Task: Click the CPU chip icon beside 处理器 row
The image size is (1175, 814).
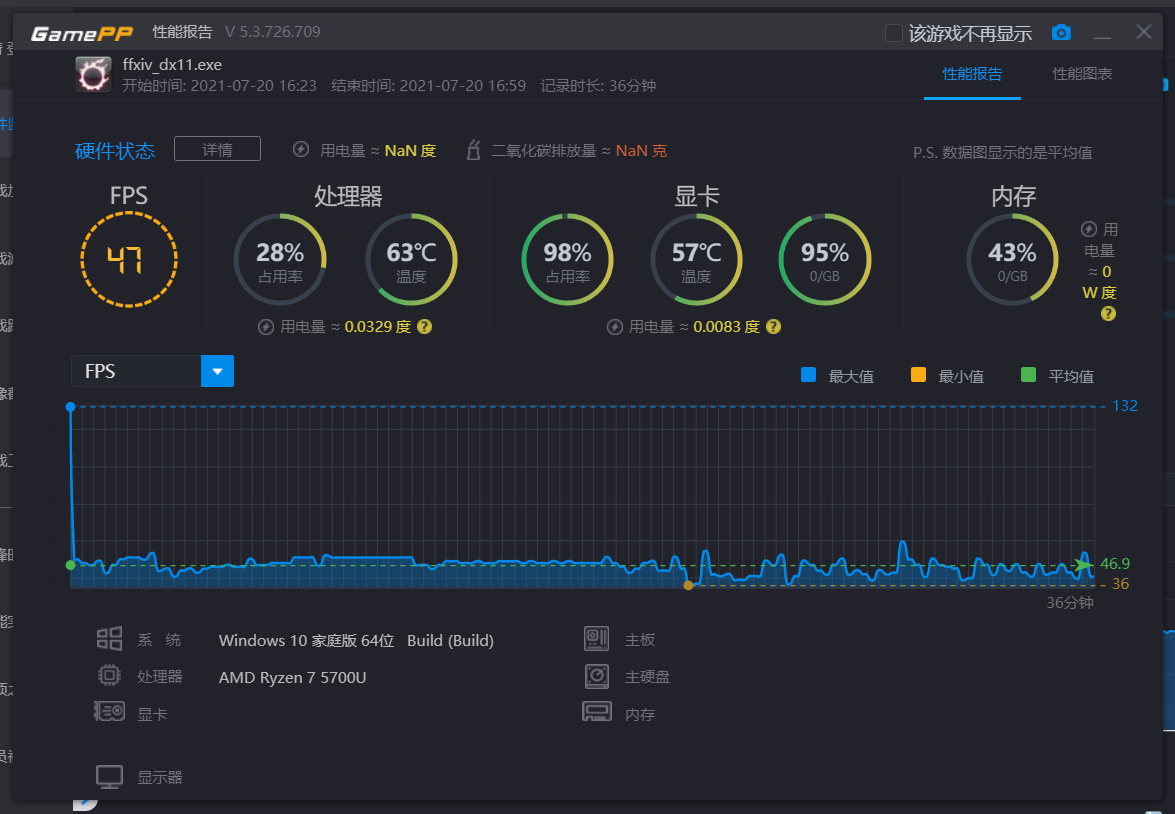Action: [109, 675]
